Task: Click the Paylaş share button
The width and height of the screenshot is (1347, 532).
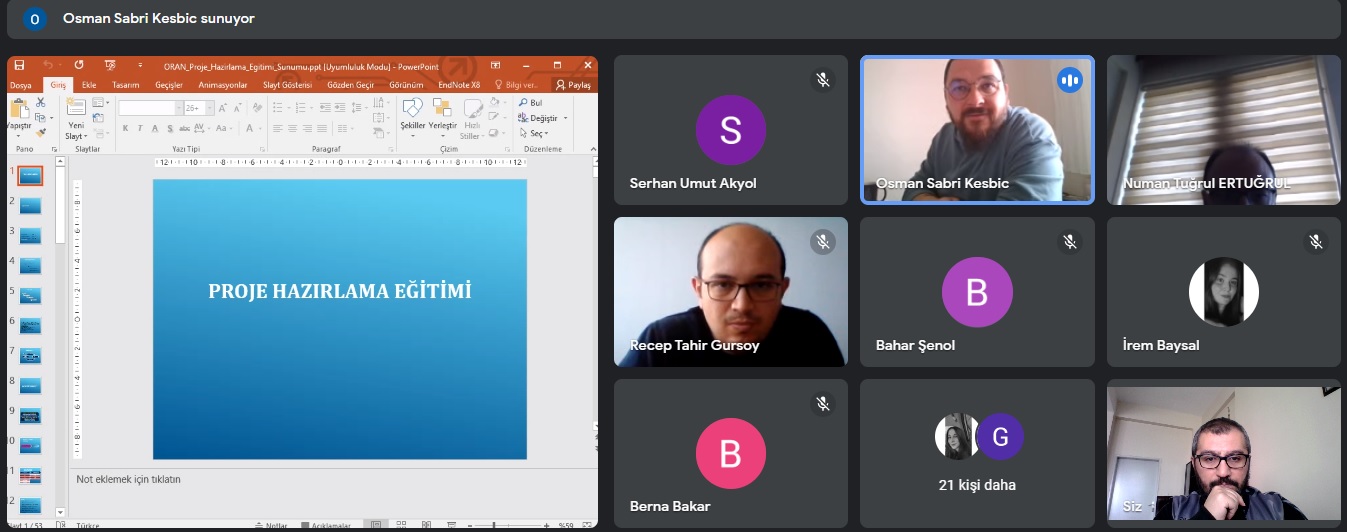Action: click(573, 85)
